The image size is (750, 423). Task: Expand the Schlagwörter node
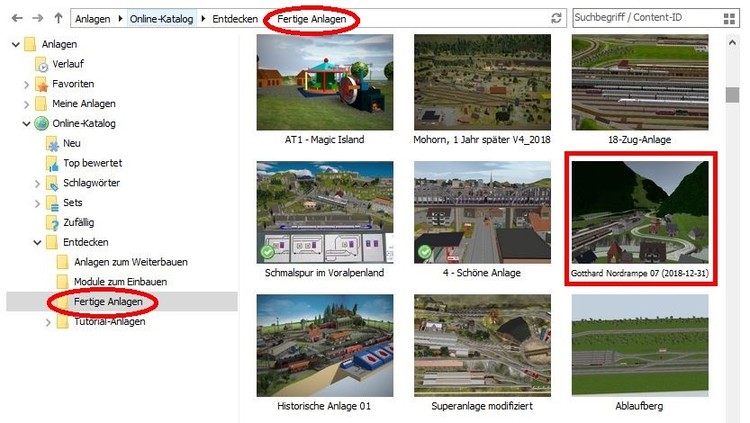point(37,184)
